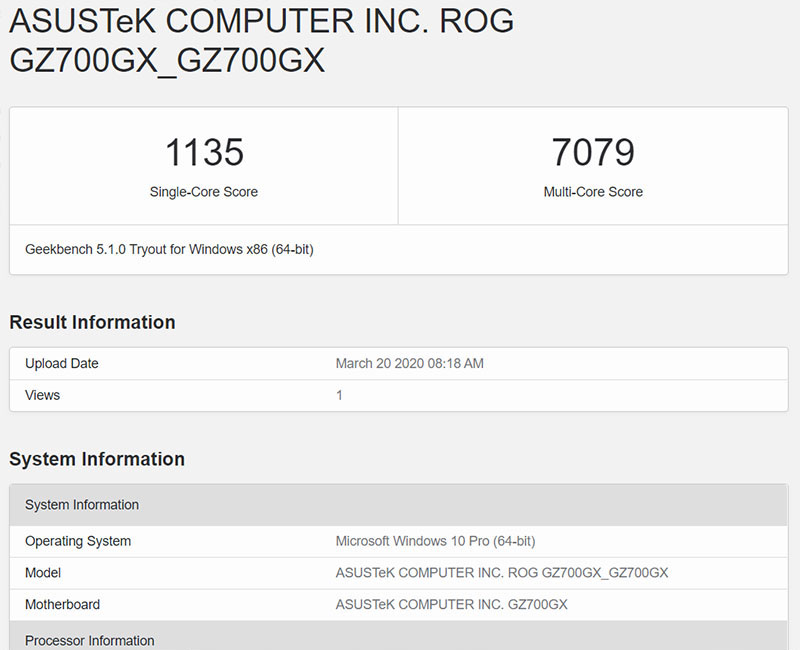
Task: Click the Processor Information table header
Action: point(90,640)
